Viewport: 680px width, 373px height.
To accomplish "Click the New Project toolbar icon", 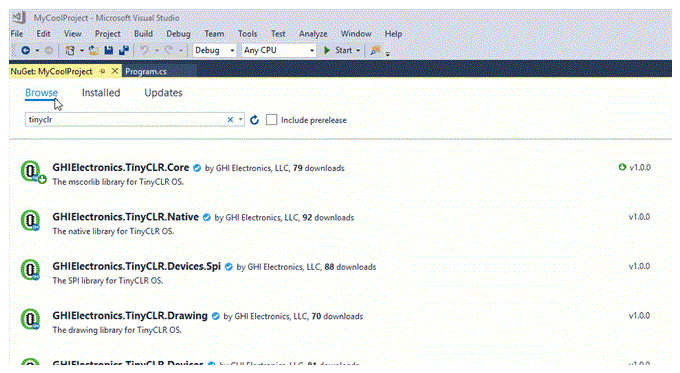I will point(70,50).
